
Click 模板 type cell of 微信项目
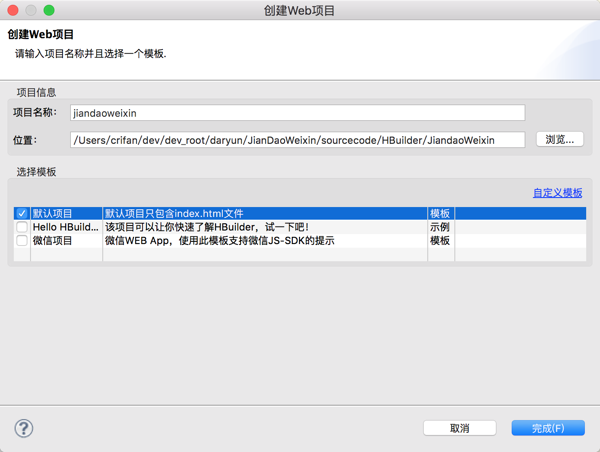[x=440, y=241]
